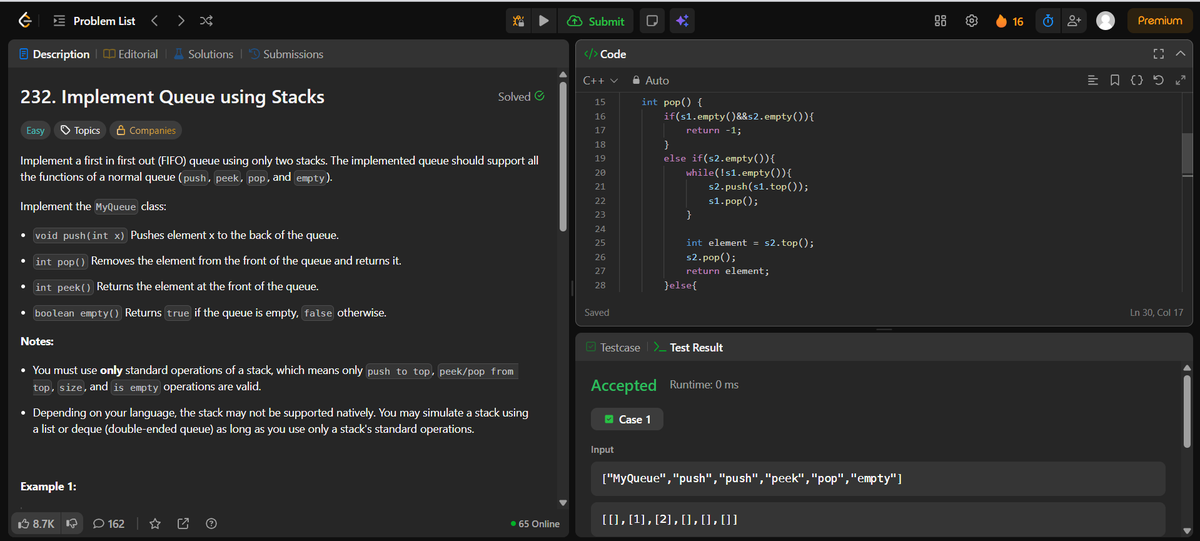Go to the next problem
Viewport: 1200px width, 541px height.
[179, 21]
